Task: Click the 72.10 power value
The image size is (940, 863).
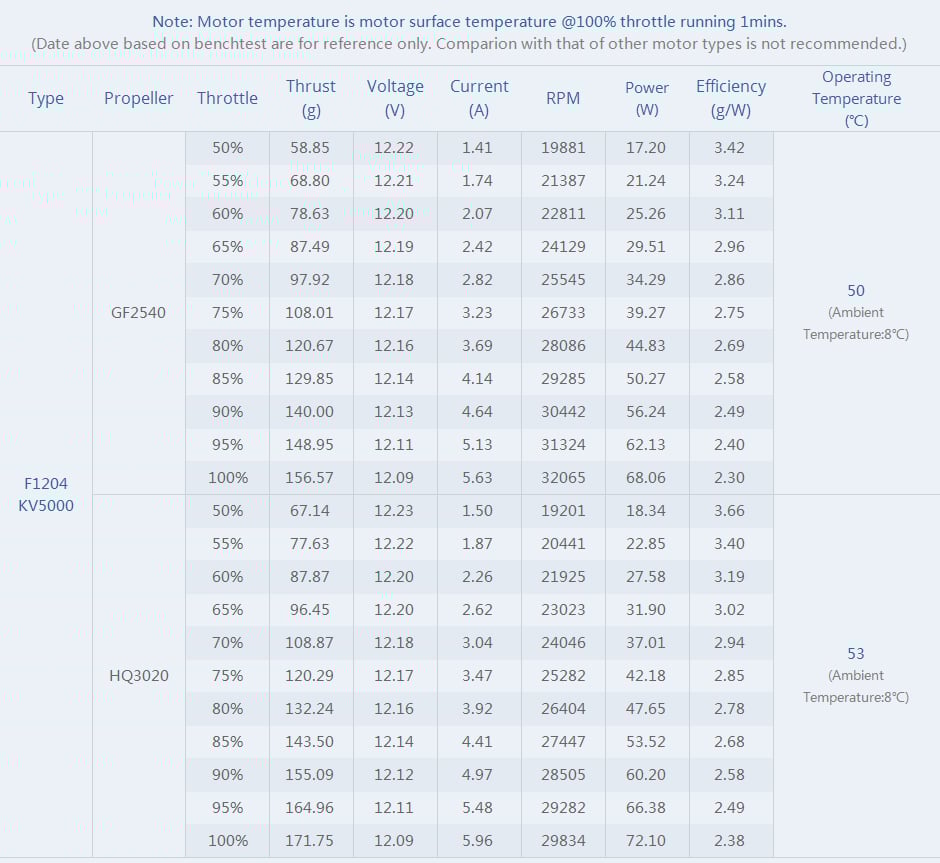Action: (647, 841)
